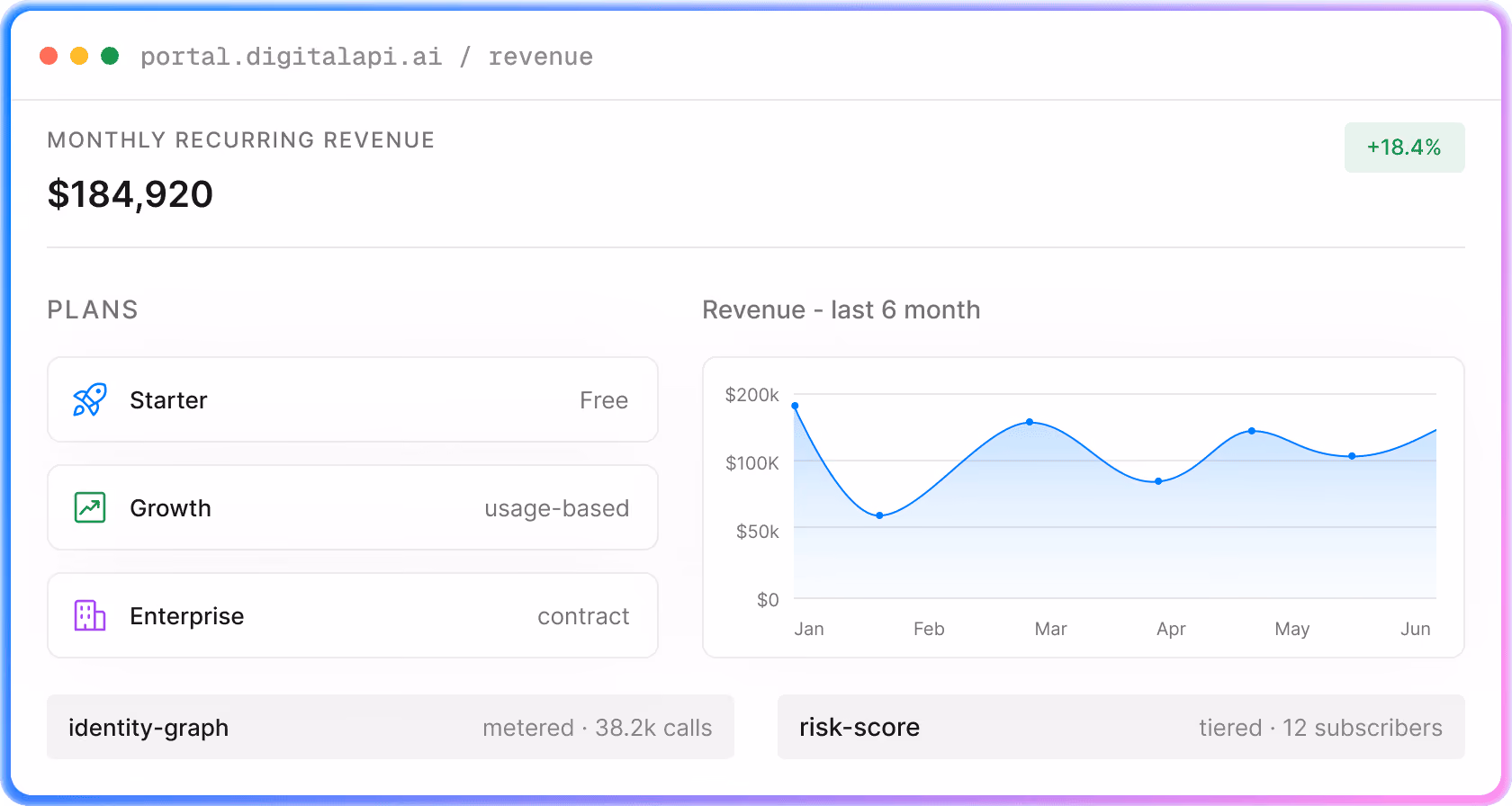Screen dimensions: 1512x806
Task: Choose the Enterprise contract plan
Action: click(x=353, y=615)
